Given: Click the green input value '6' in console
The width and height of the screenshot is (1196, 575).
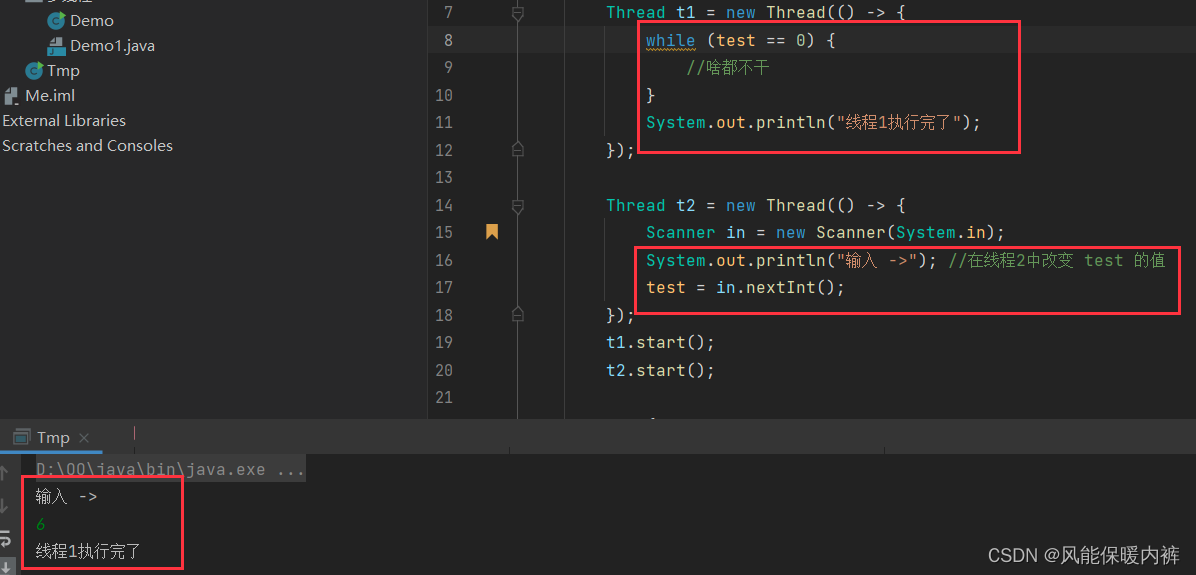Looking at the screenshot, I should [40, 525].
